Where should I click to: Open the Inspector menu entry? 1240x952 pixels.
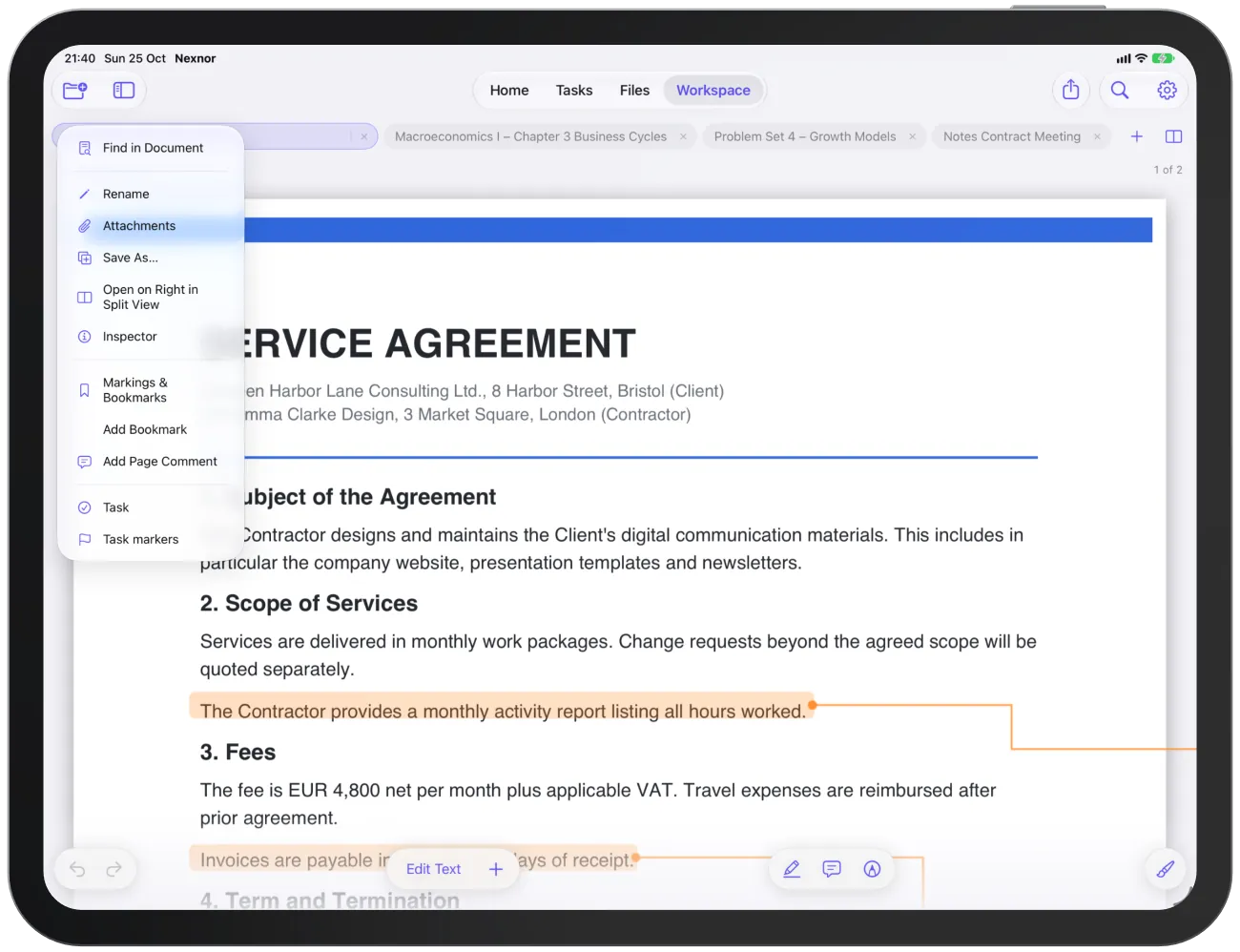pyautogui.click(x=151, y=337)
